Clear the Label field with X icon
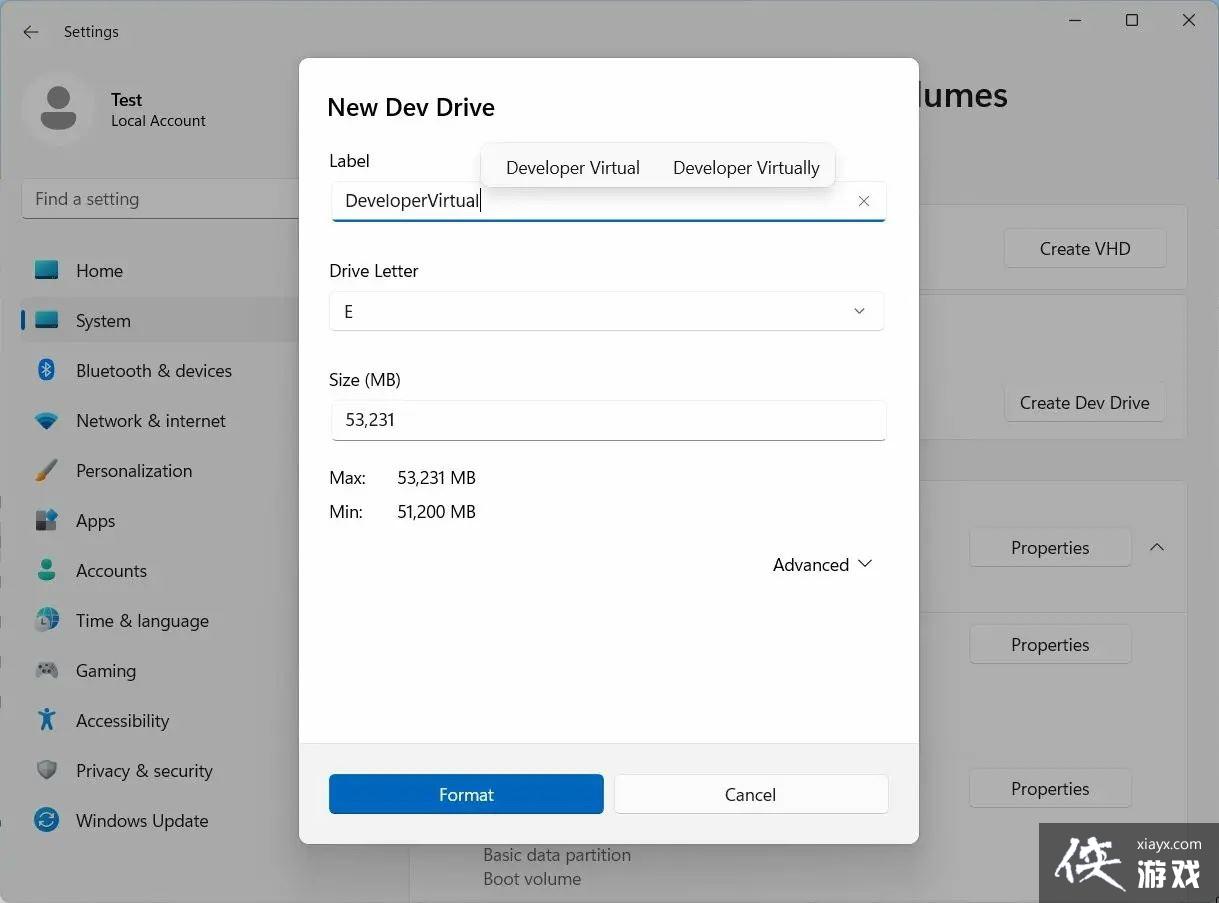 864,201
